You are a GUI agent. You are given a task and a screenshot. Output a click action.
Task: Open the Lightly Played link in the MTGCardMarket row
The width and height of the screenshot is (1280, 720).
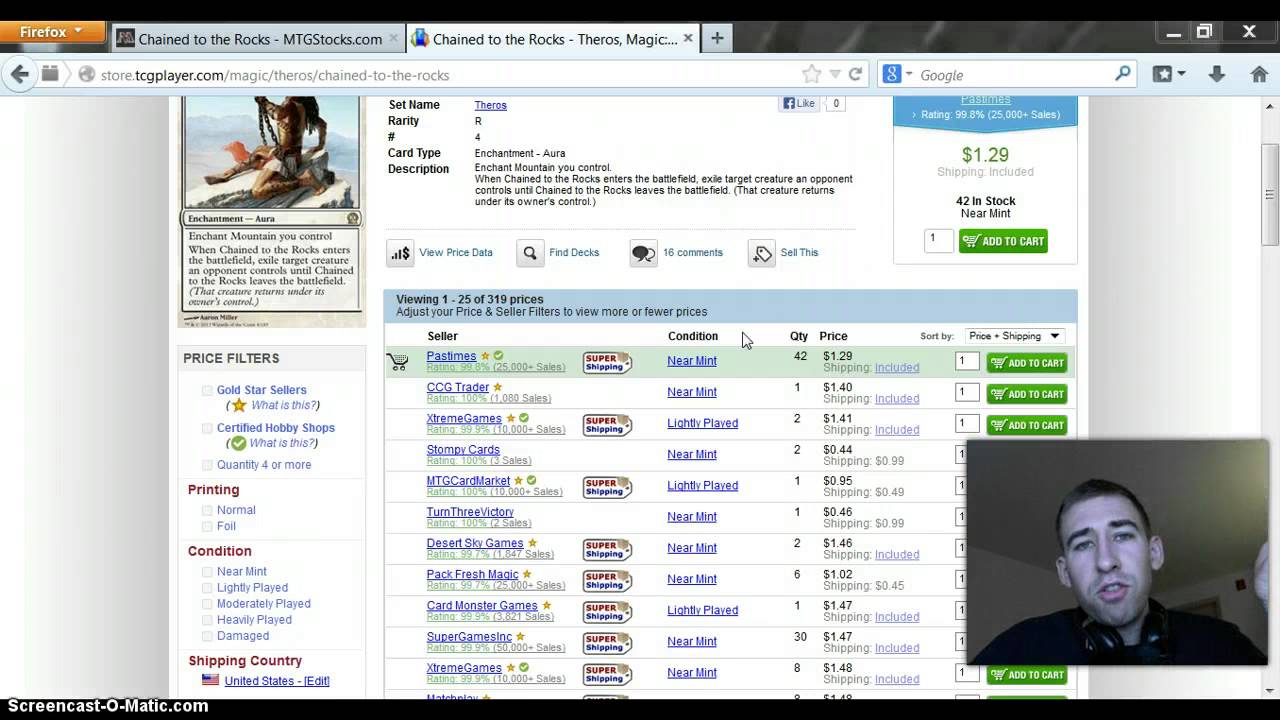[x=703, y=486]
